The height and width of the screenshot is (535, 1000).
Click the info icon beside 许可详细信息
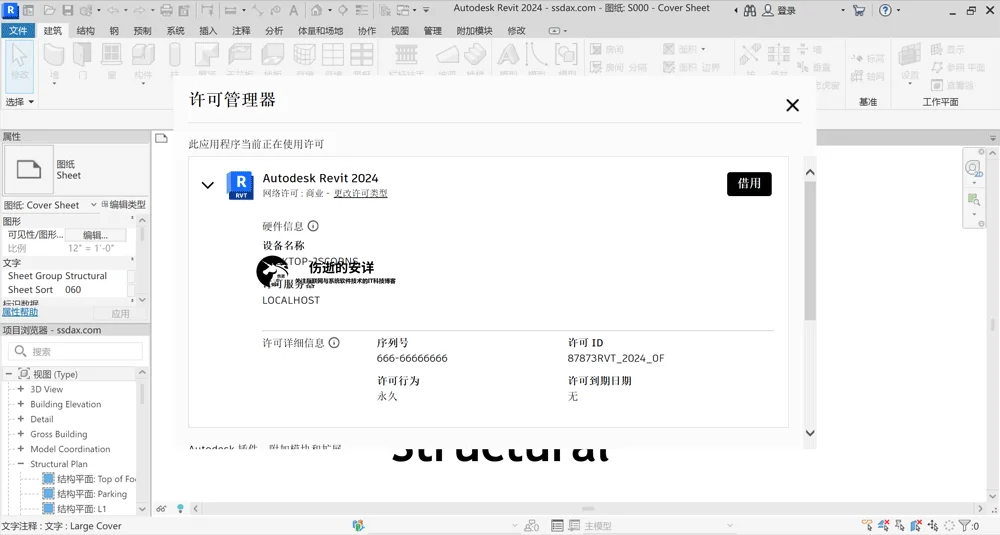[334, 343]
